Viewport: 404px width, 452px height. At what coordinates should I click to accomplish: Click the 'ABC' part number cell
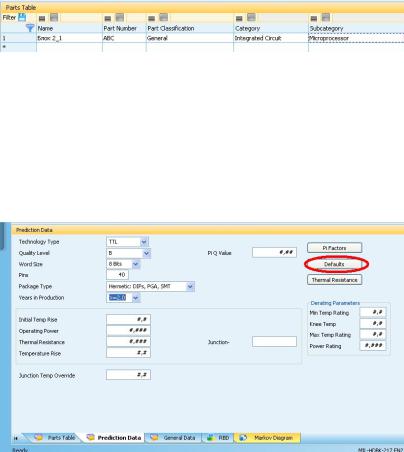point(124,38)
